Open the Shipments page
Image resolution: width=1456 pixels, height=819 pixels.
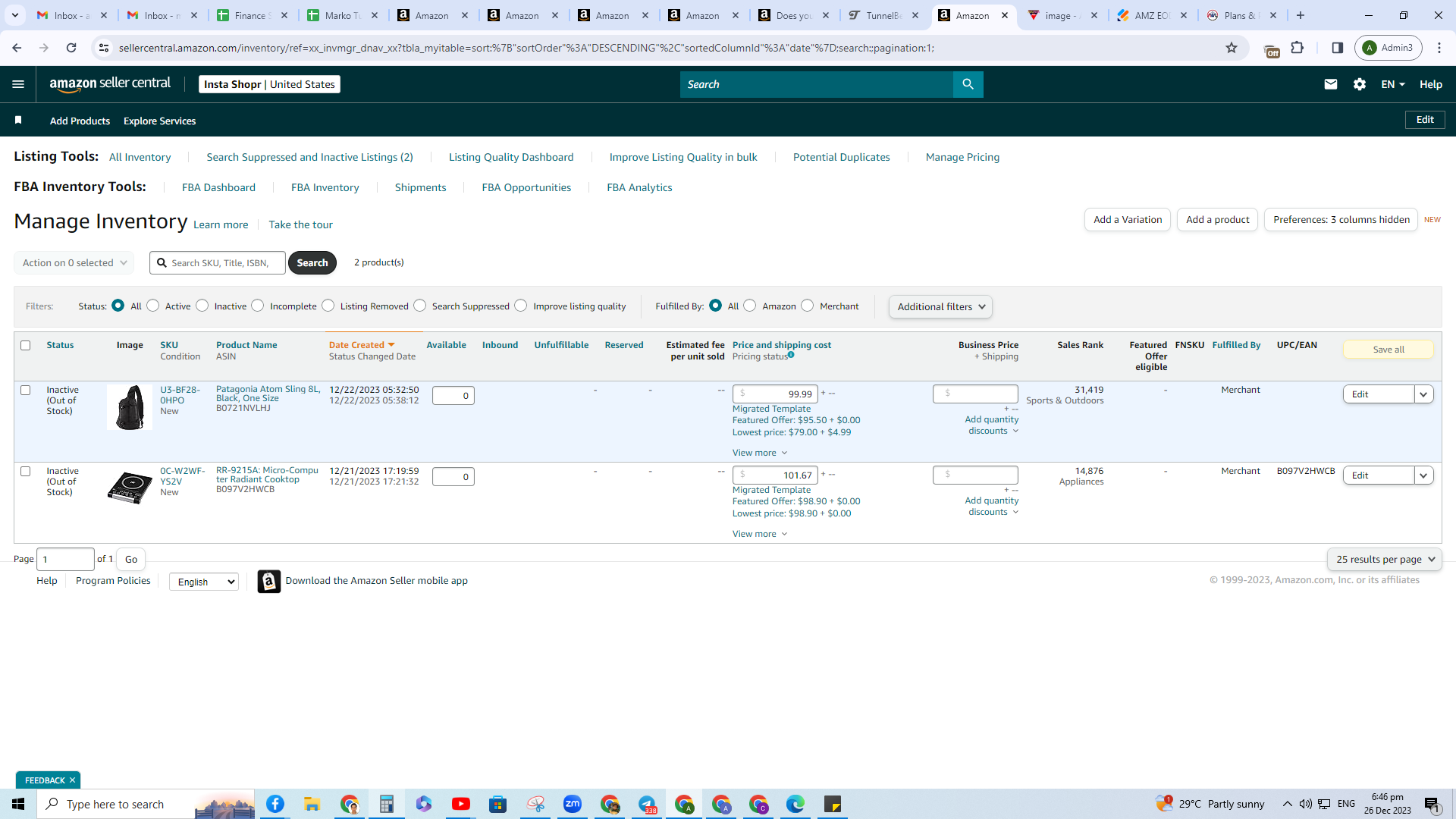420,187
